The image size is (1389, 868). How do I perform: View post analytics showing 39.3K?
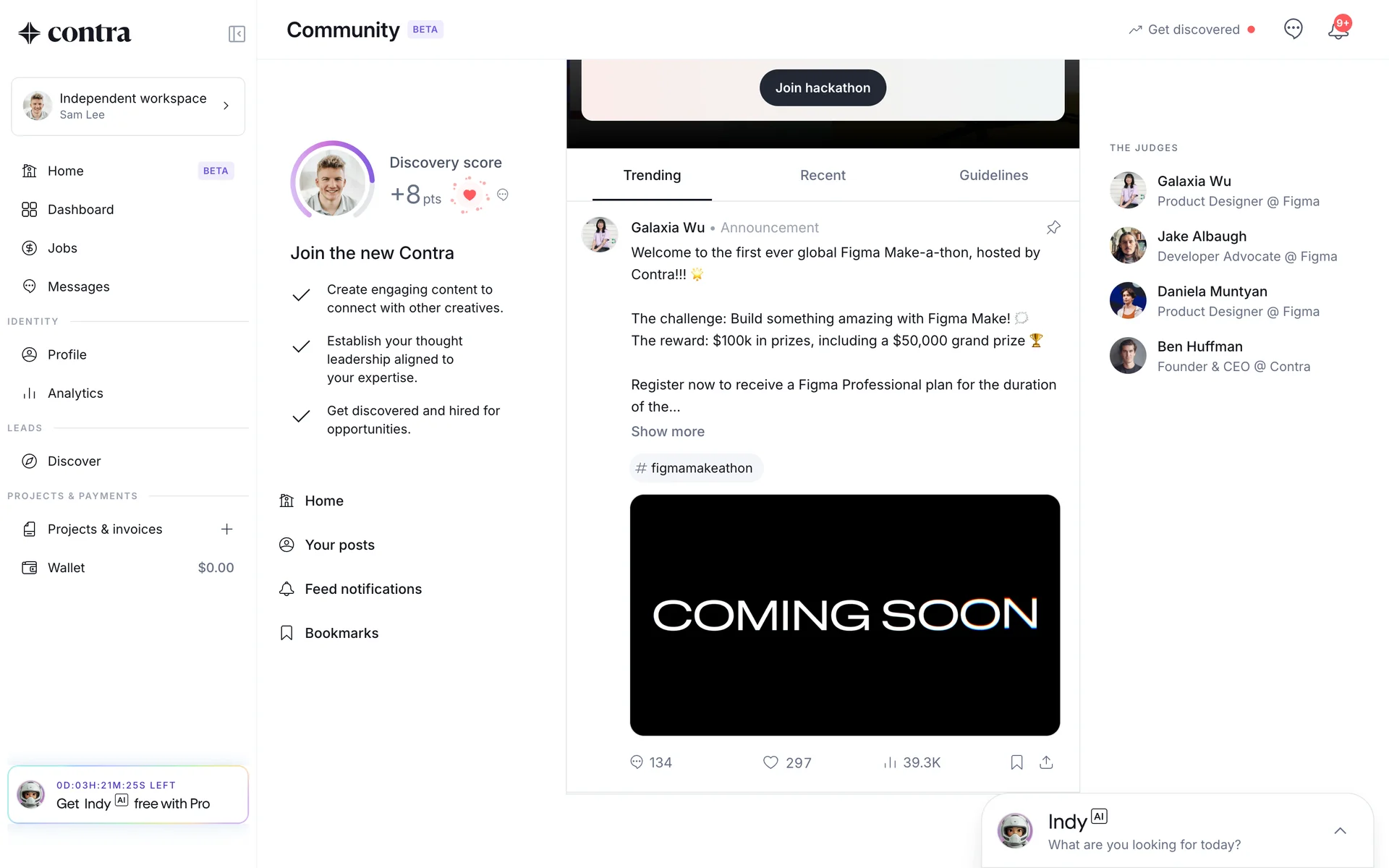(x=912, y=762)
